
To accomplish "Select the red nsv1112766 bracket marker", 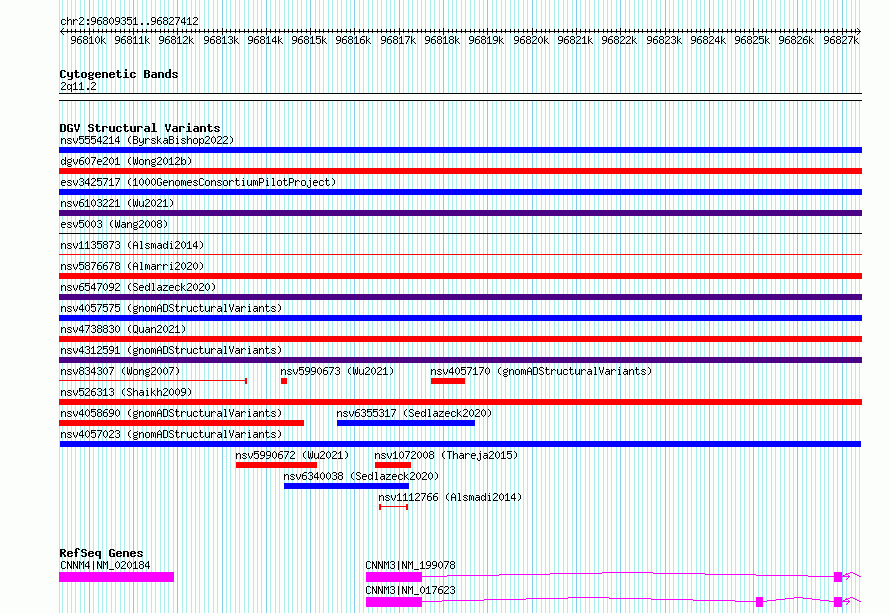I will click(x=393, y=507).
